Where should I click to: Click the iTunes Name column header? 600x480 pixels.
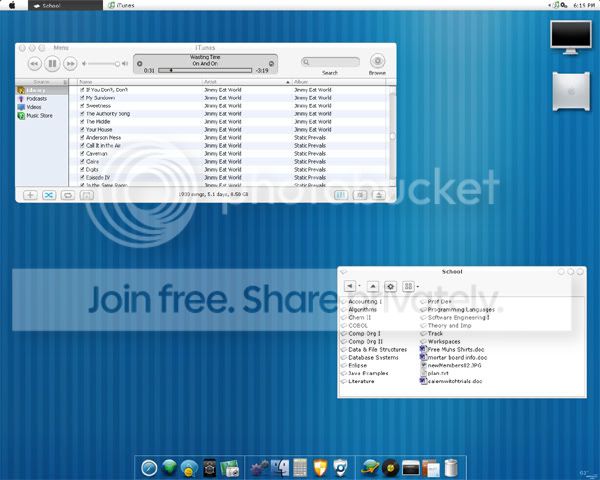pyautogui.click(x=140, y=82)
